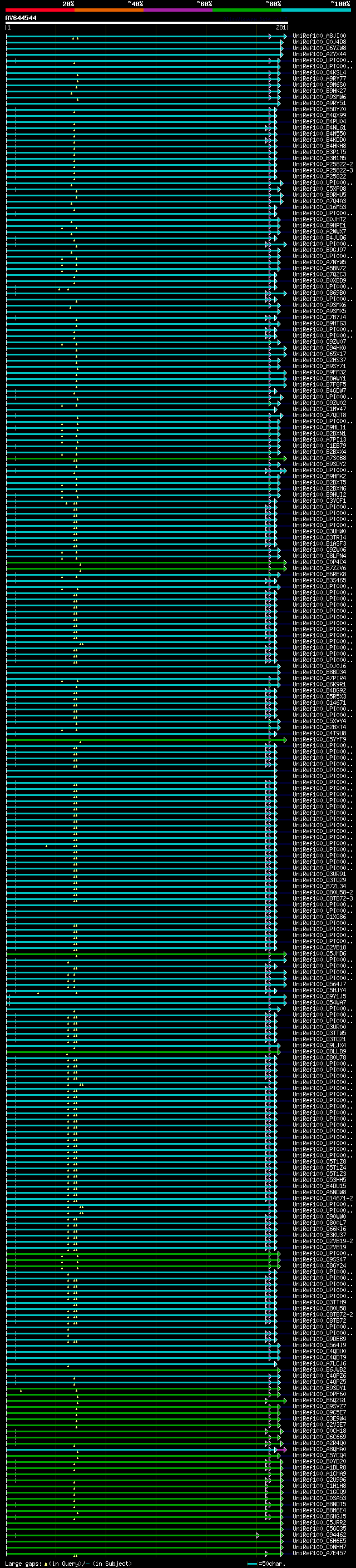Click the label UniRef100_C5XPQ8

(x=319, y=189)
